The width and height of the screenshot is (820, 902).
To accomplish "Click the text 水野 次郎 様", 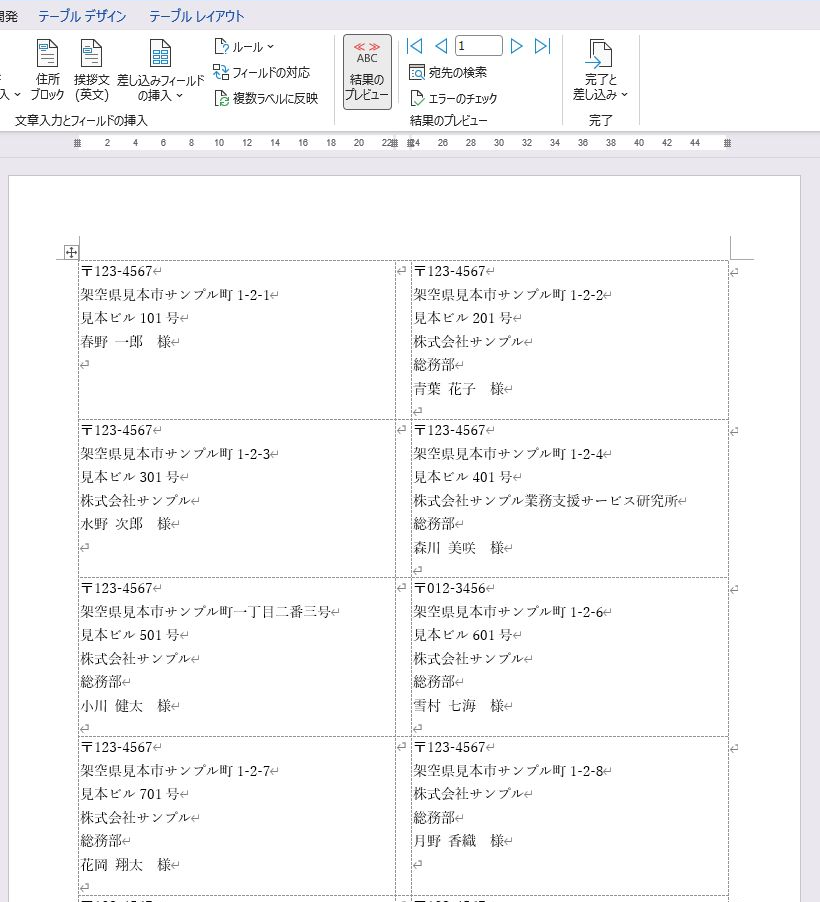I will [x=126, y=524].
